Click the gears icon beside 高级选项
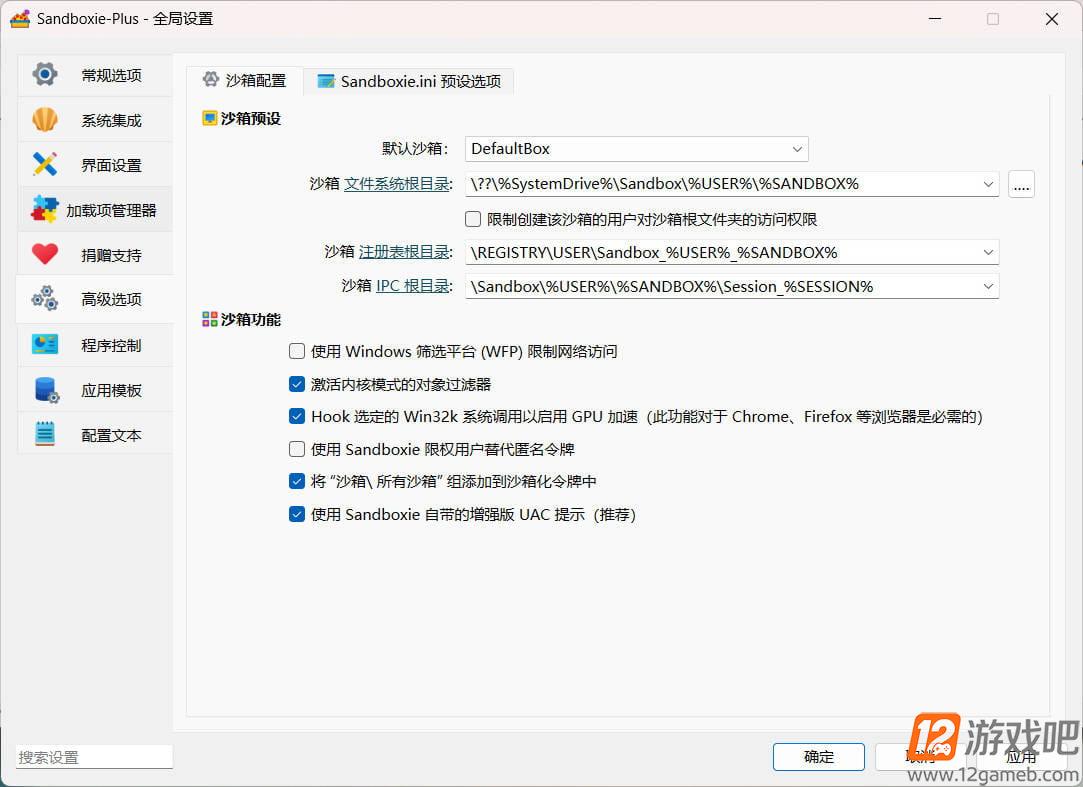The image size is (1083, 787). pyautogui.click(x=45, y=298)
